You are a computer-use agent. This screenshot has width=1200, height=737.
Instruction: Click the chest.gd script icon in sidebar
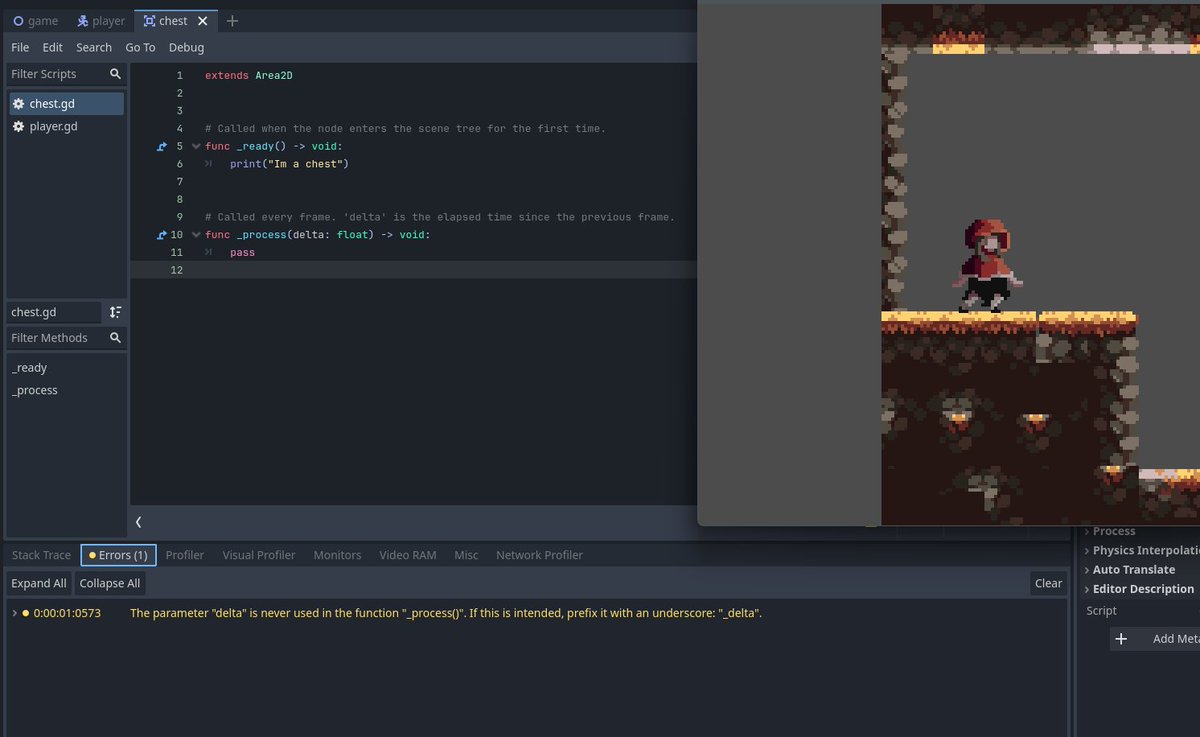pos(17,103)
